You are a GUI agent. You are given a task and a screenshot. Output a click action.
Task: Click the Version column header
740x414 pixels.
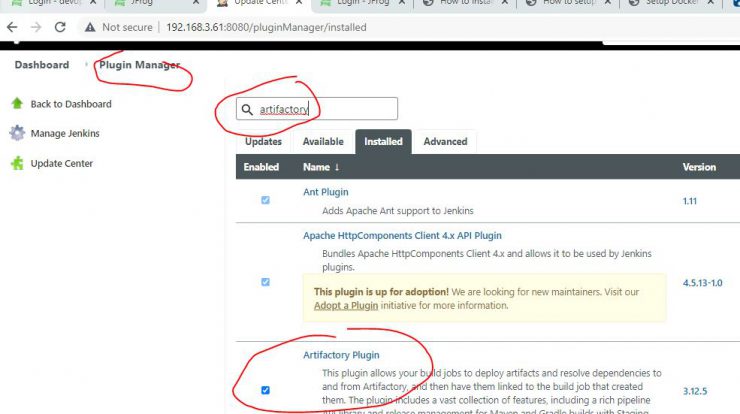point(699,167)
